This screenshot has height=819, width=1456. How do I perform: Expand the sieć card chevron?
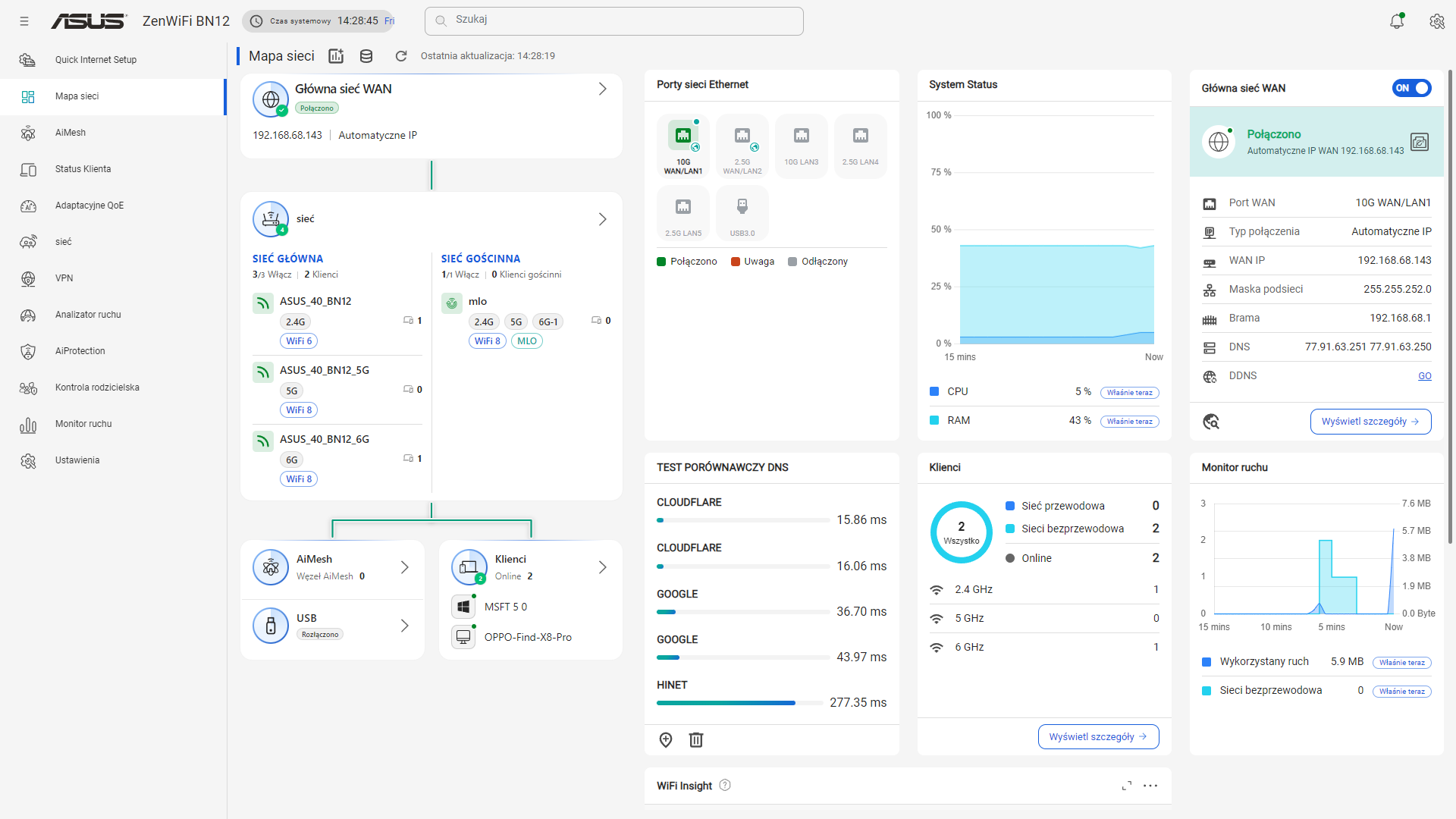(x=603, y=219)
